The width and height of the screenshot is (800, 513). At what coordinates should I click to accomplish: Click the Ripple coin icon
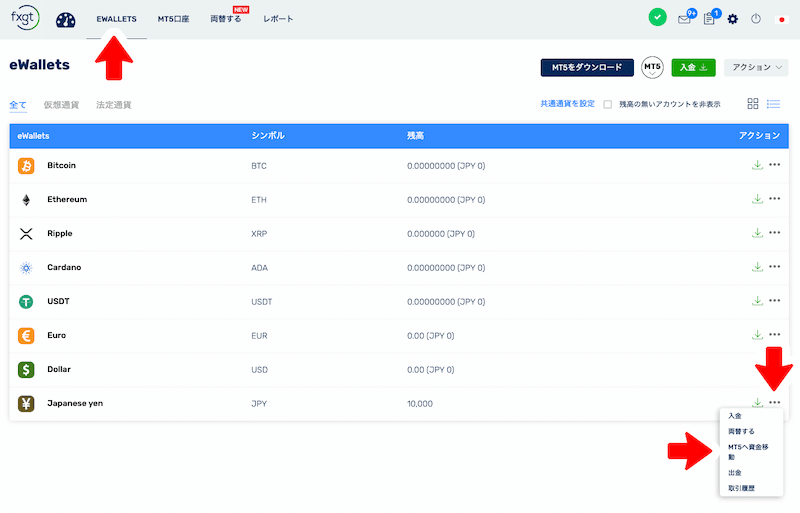click(26, 234)
